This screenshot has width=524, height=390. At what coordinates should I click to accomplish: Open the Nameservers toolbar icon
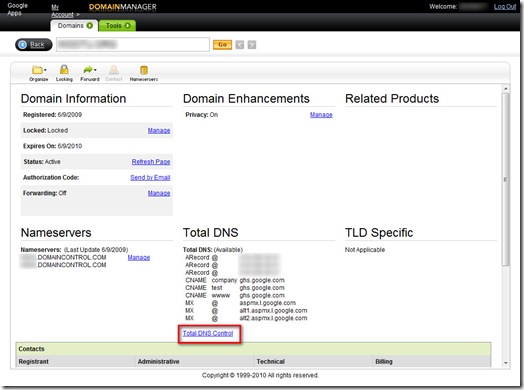pyautogui.click(x=144, y=70)
